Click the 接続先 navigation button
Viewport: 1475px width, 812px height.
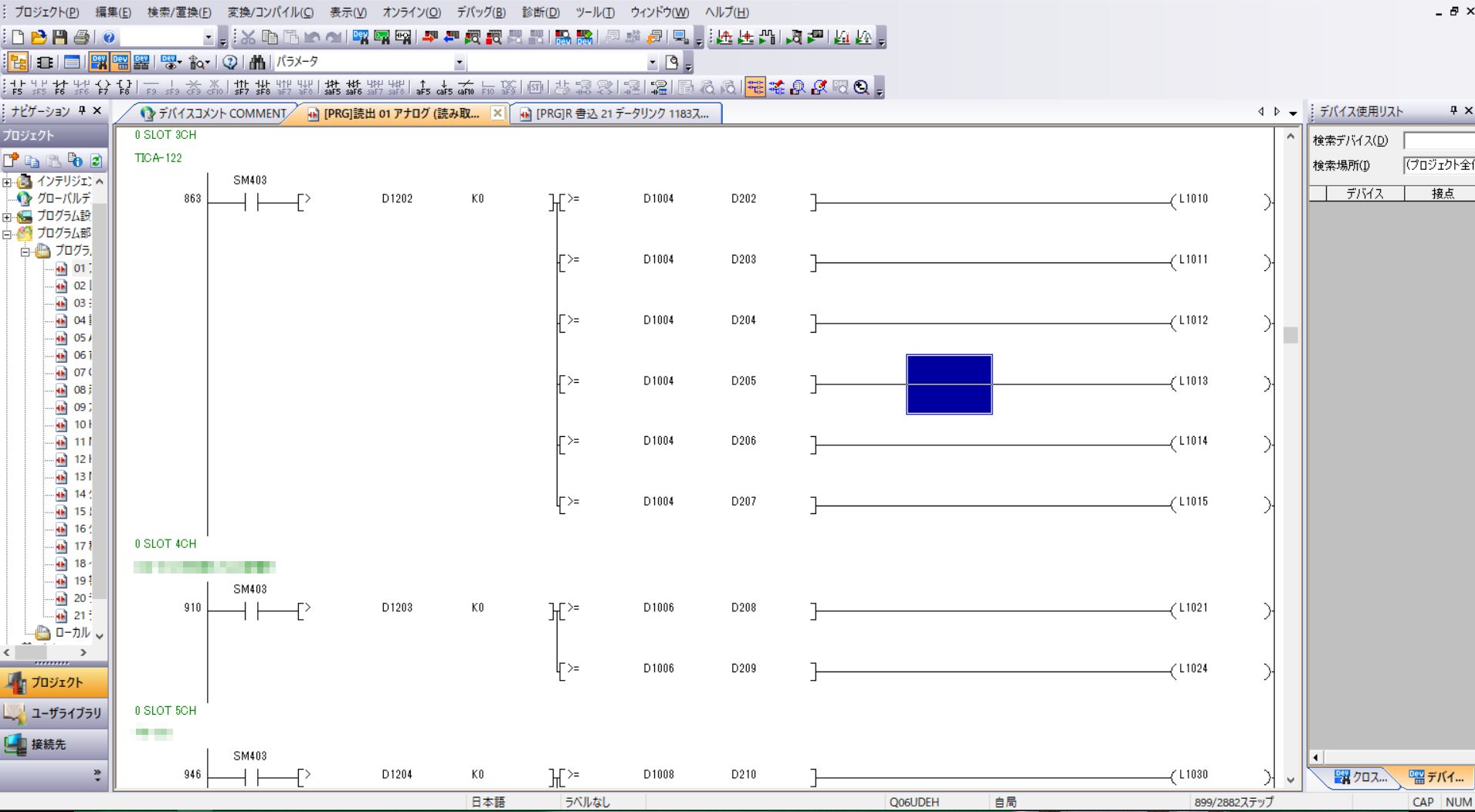click(54, 744)
